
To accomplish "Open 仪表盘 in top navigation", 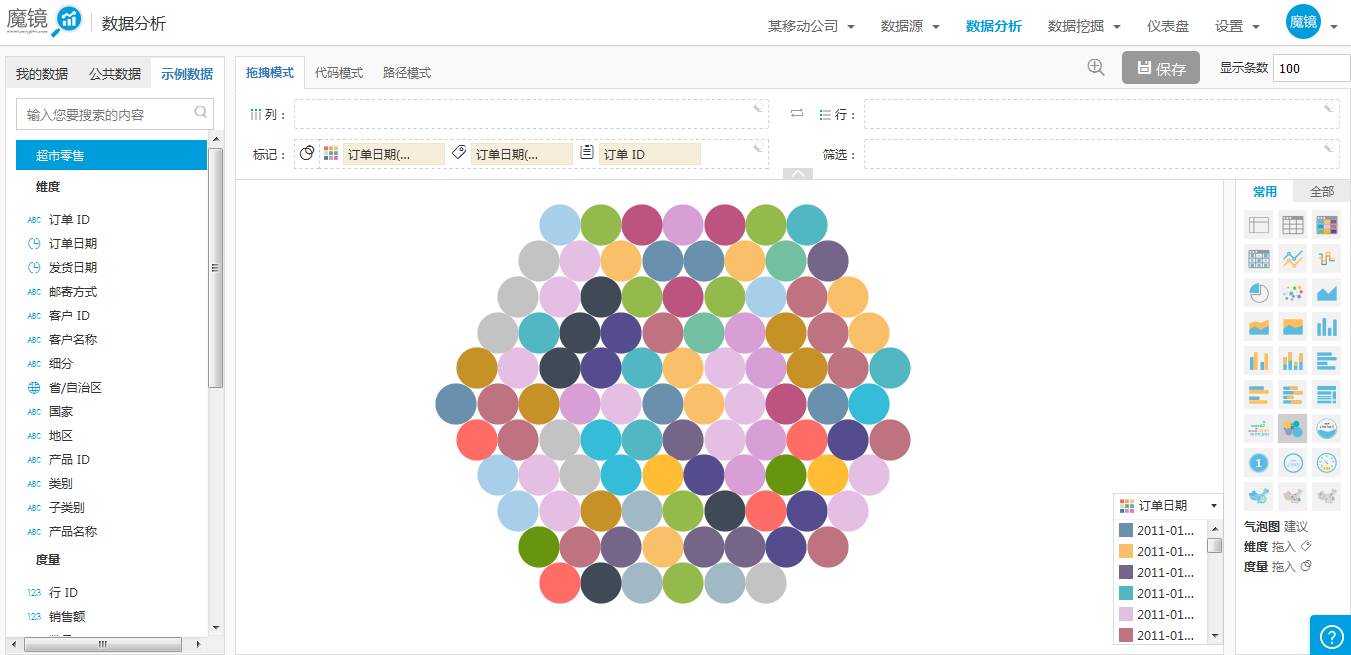I will (x=1168, y=27).
